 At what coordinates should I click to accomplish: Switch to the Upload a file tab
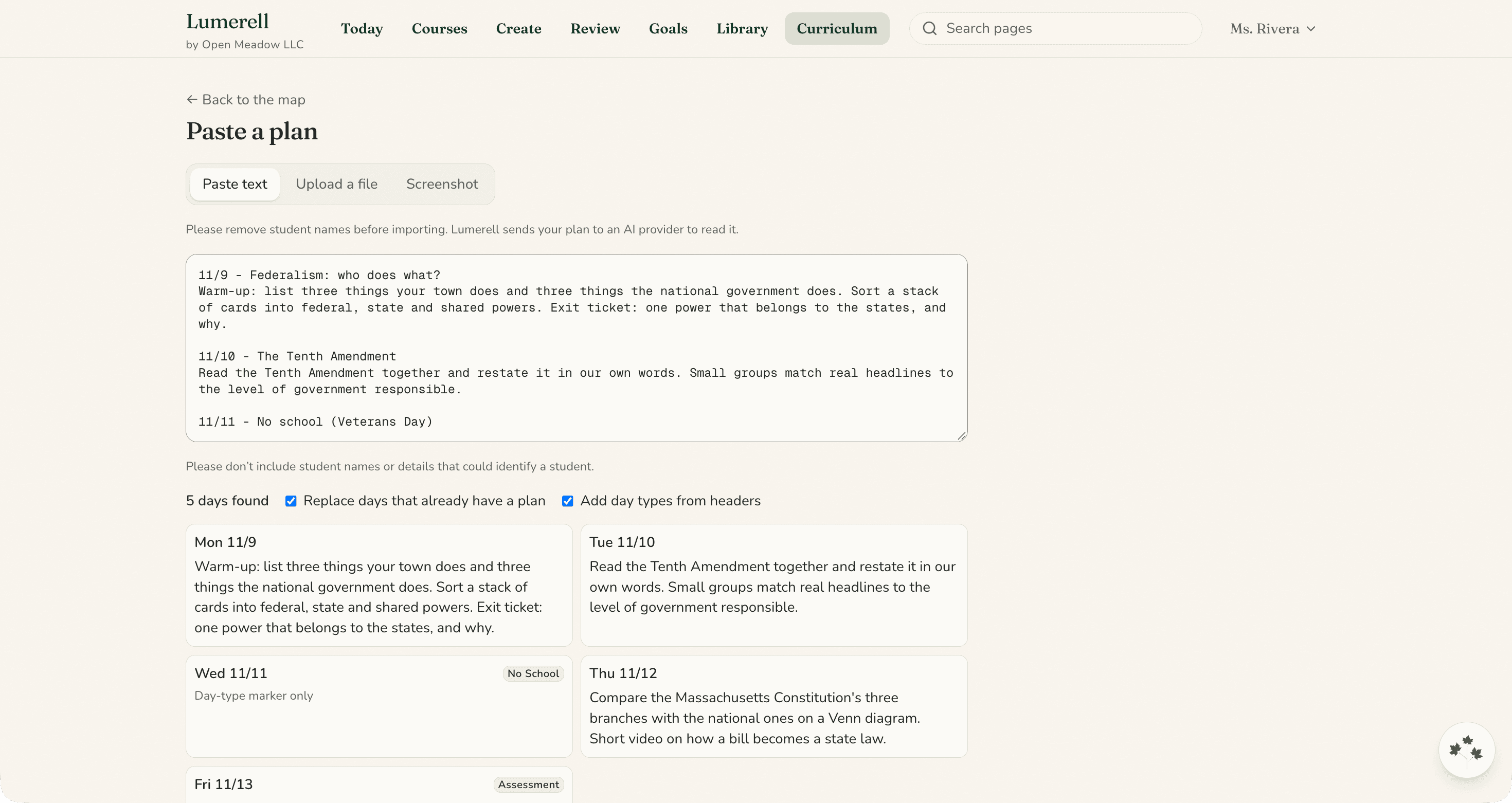coord(336,184)
